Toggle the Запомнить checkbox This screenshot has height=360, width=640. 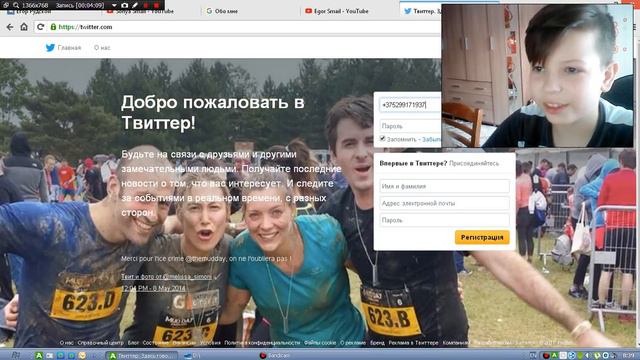382,139
